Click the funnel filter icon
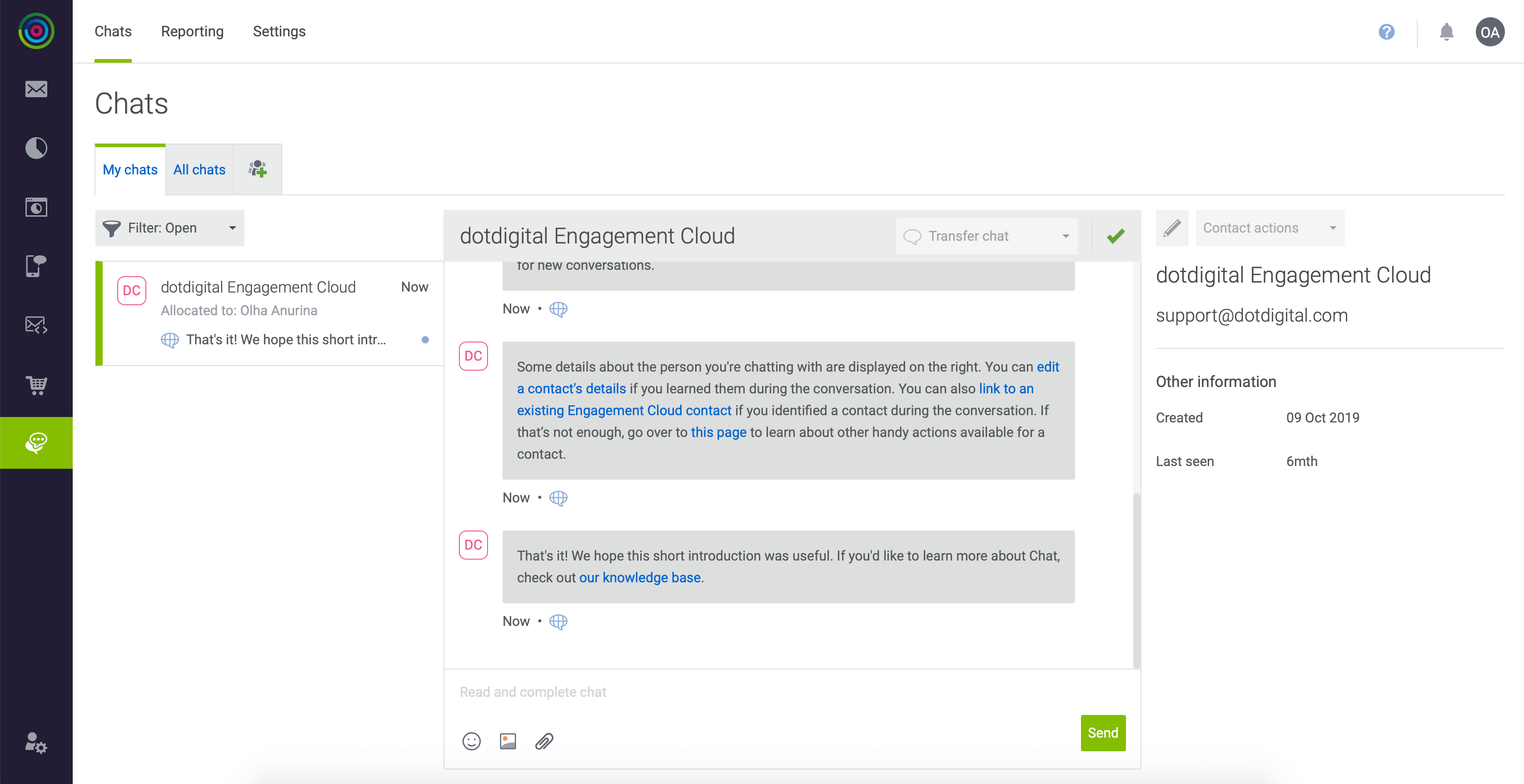The image size is (1524, 784). (x=111, y=228)
